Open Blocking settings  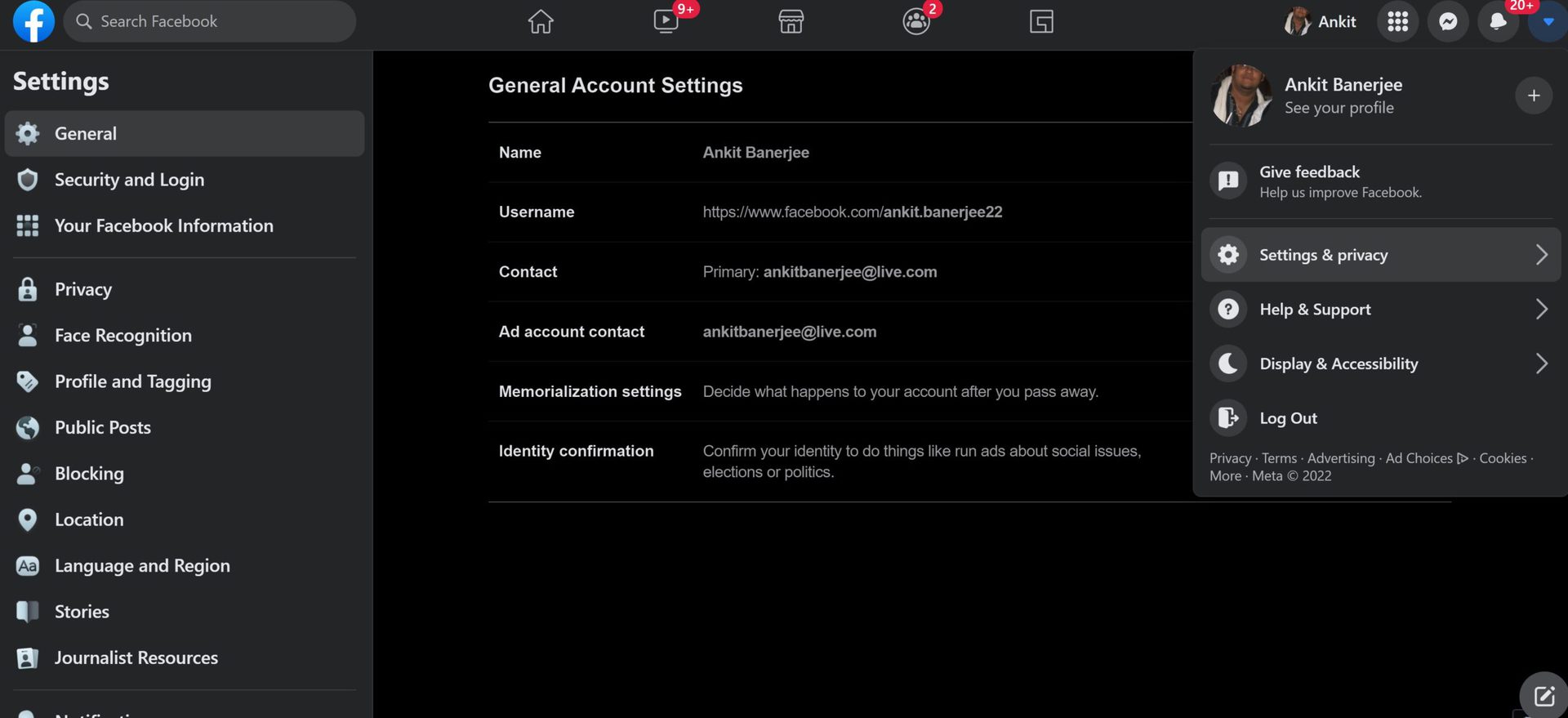click(185, 474)
